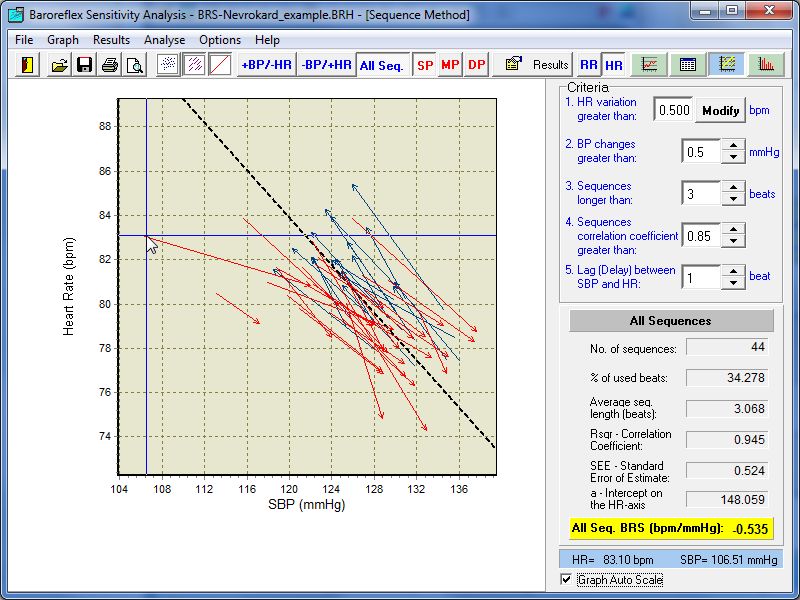Select +BP/-HR sequences button

click(268, 65)
